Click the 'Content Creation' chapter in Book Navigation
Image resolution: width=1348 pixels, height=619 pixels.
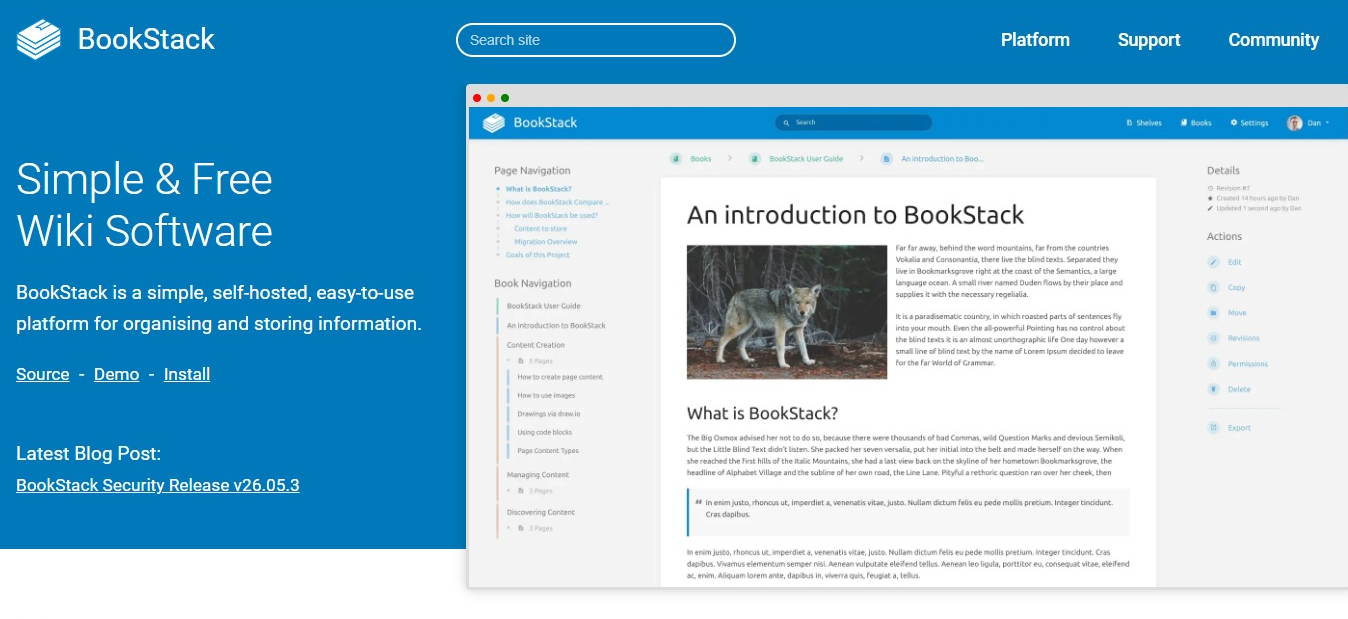(535, 345)
